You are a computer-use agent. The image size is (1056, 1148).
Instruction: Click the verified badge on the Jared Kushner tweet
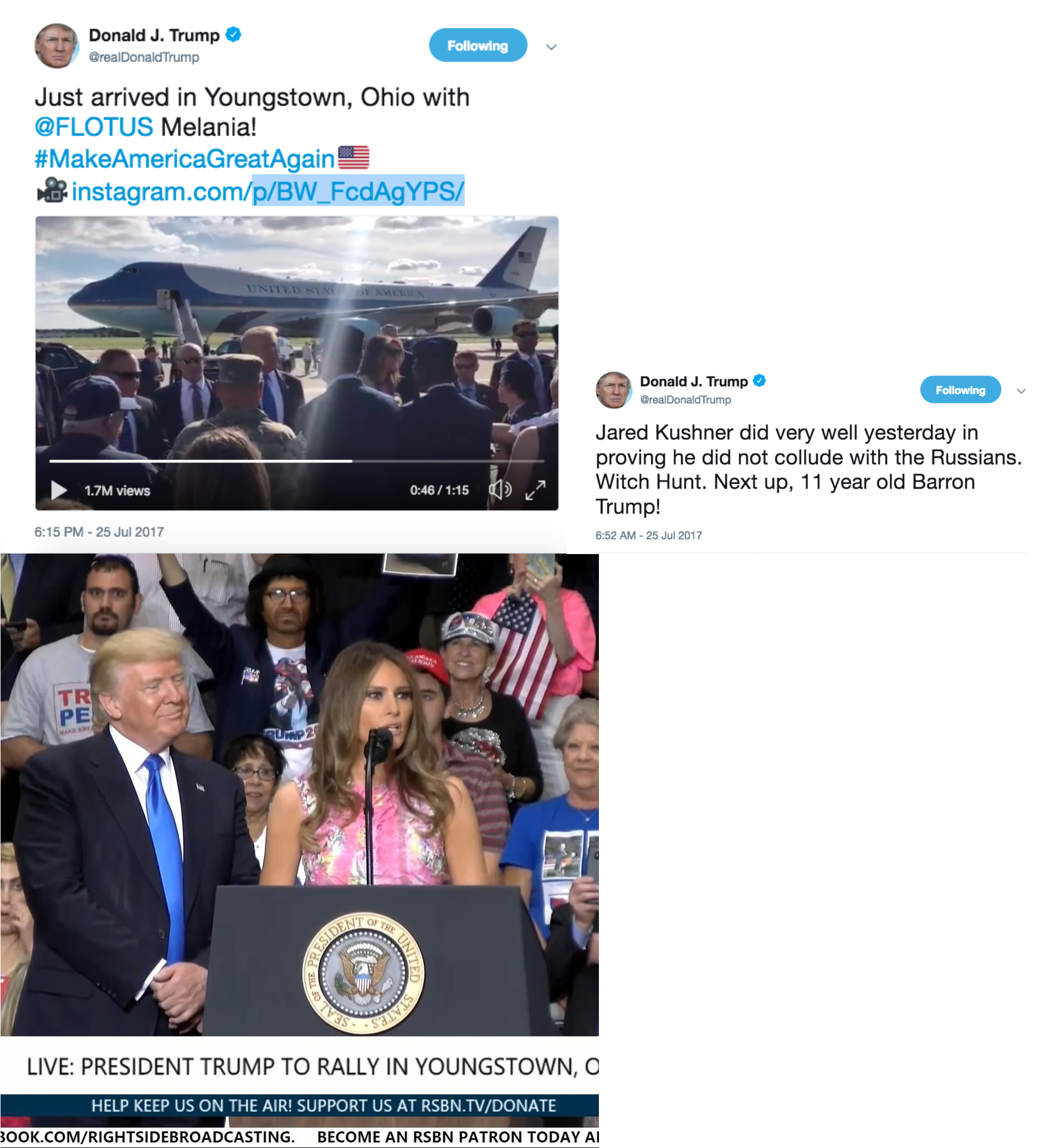pyautogui.click(x=760, y=381)
